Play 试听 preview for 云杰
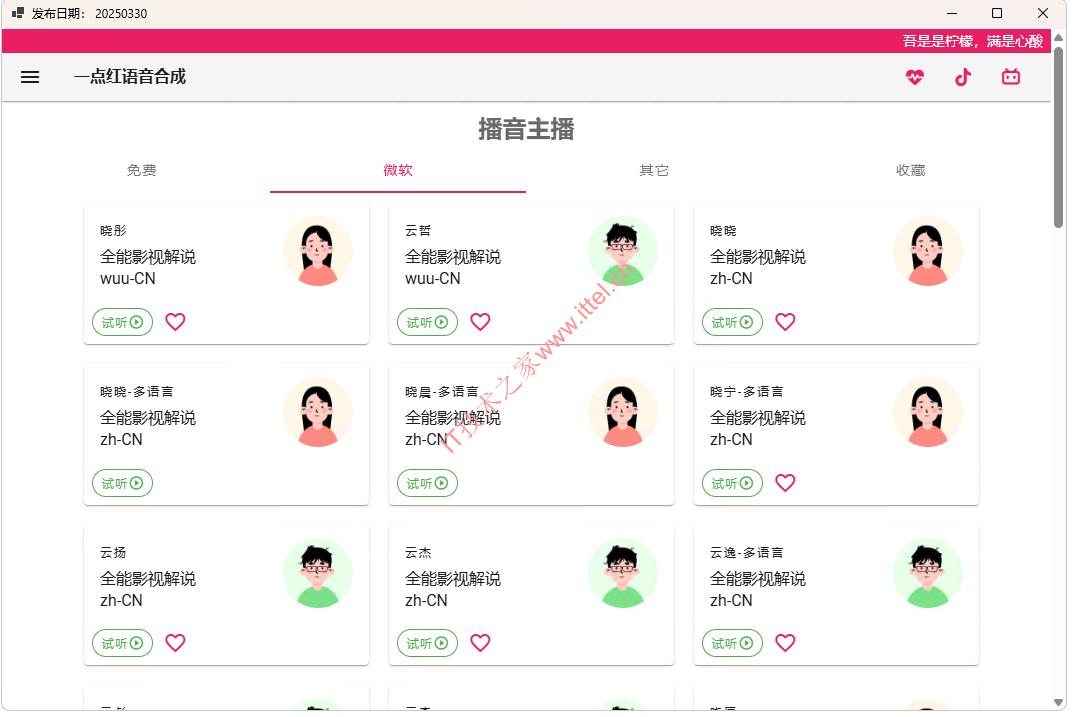This screenshot has width=1074, height=717. (427, 643)
